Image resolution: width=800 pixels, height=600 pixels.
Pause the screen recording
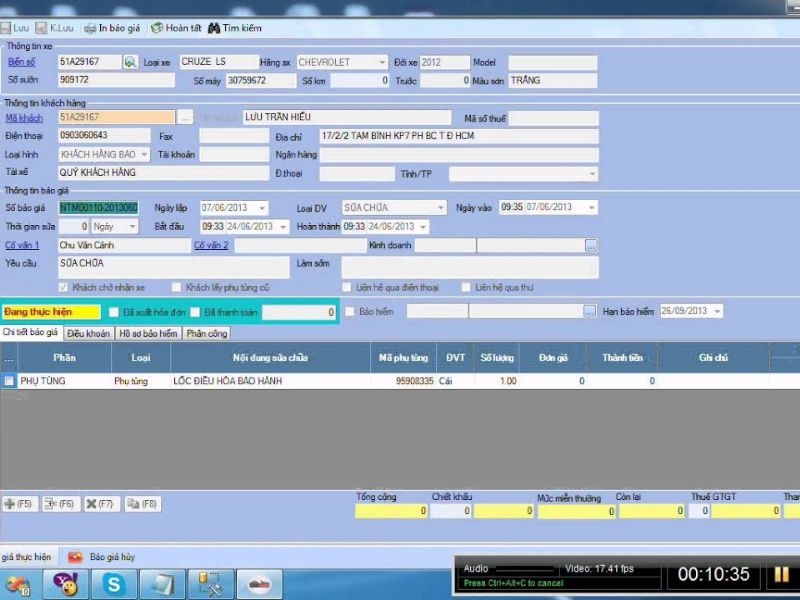781,575
